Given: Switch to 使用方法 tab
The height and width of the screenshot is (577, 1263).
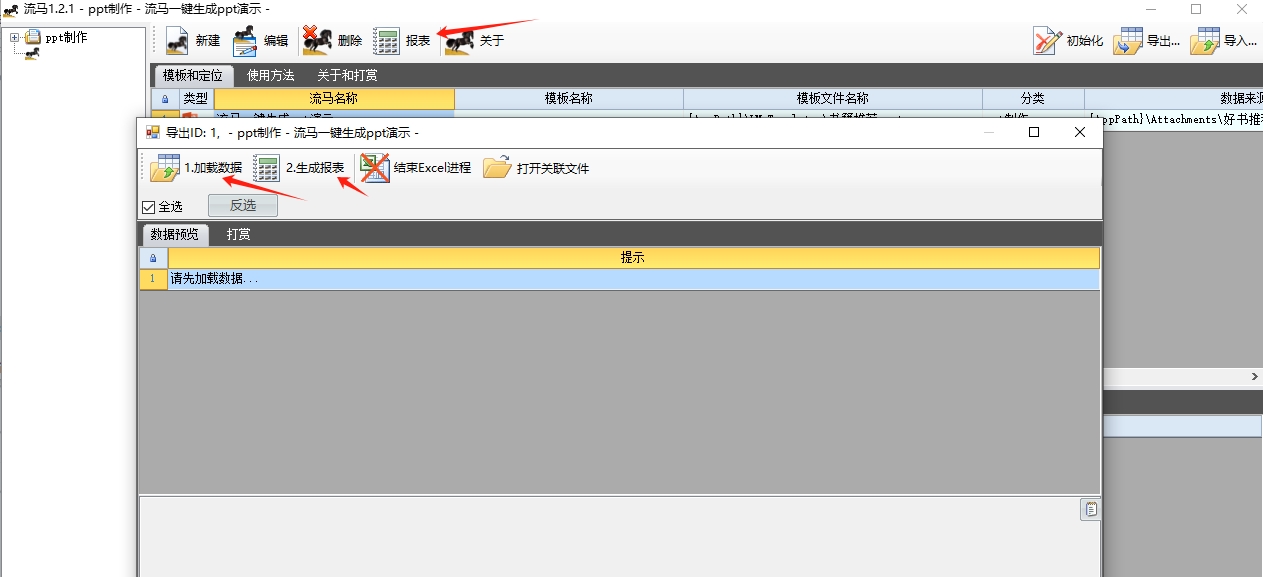Looking at the screenshot, I should (271, 75).
